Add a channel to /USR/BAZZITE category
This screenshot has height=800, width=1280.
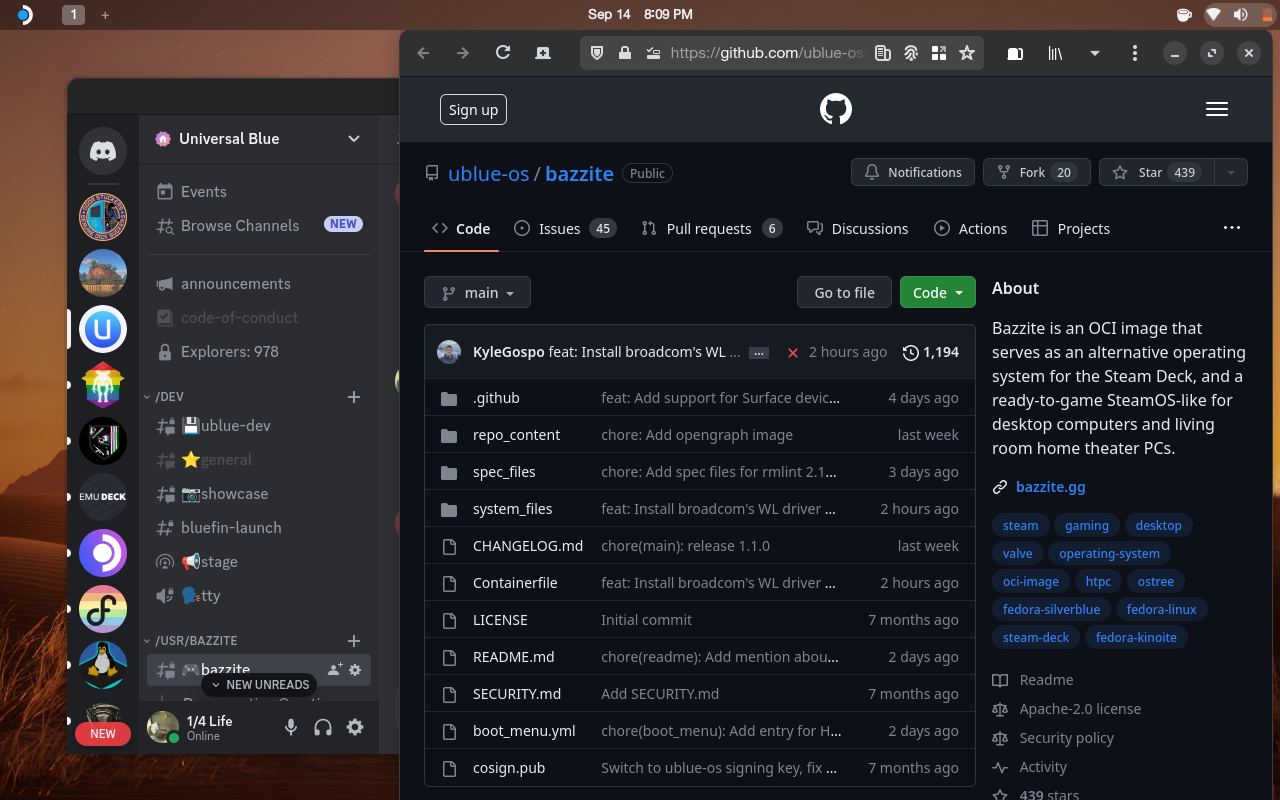tap(353, 640)
